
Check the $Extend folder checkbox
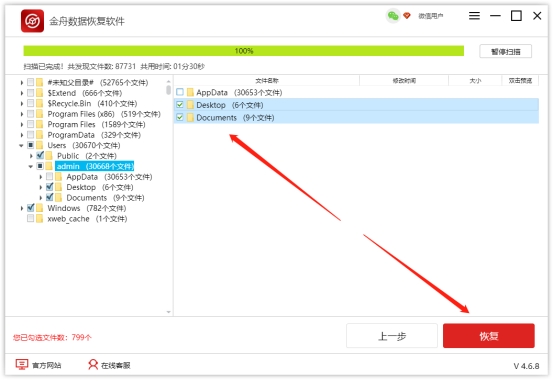point(30,93)
